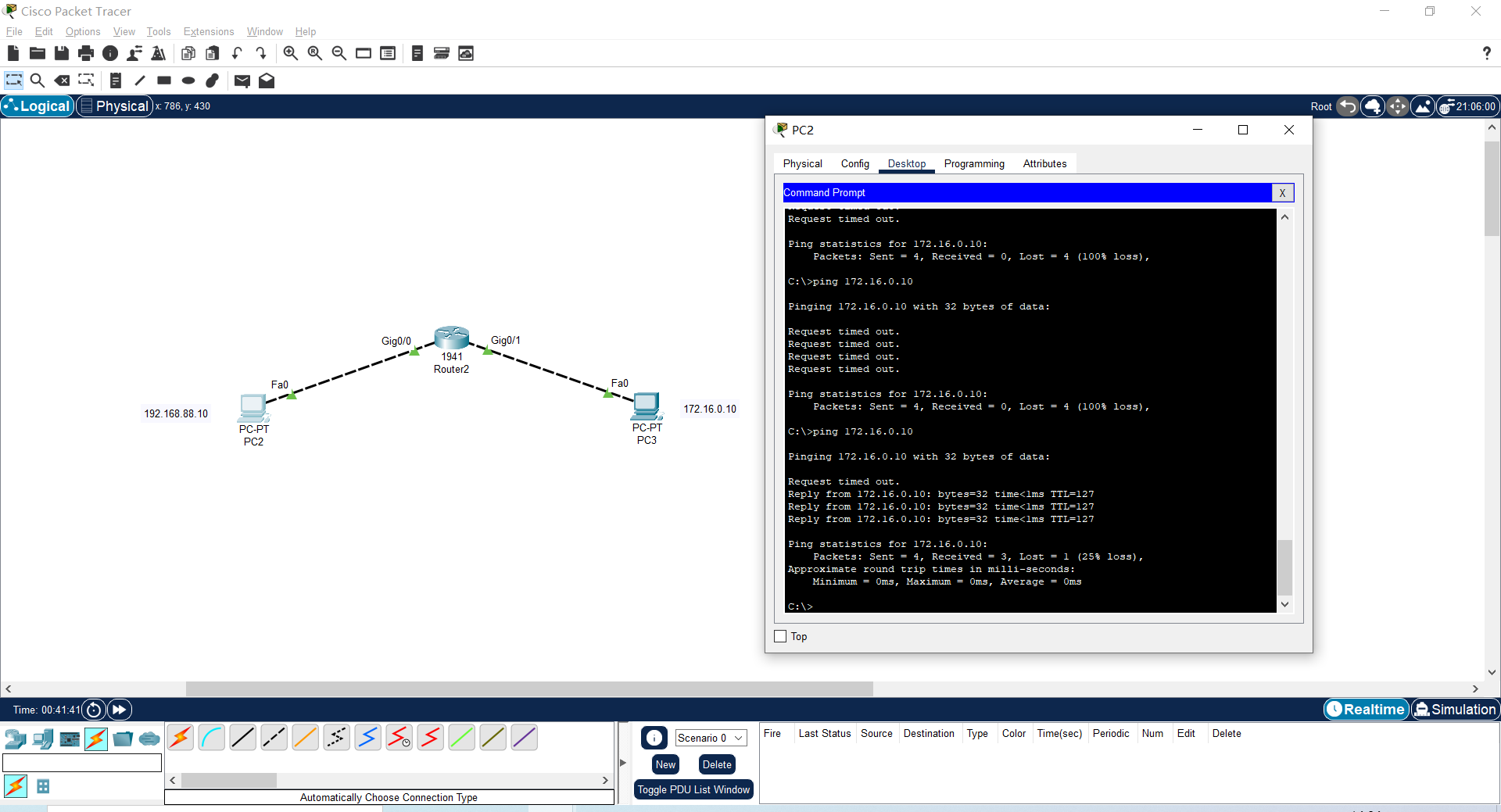Click the New file icon
This screenshot has height=812, width=1501.
[x=13, y=53]
